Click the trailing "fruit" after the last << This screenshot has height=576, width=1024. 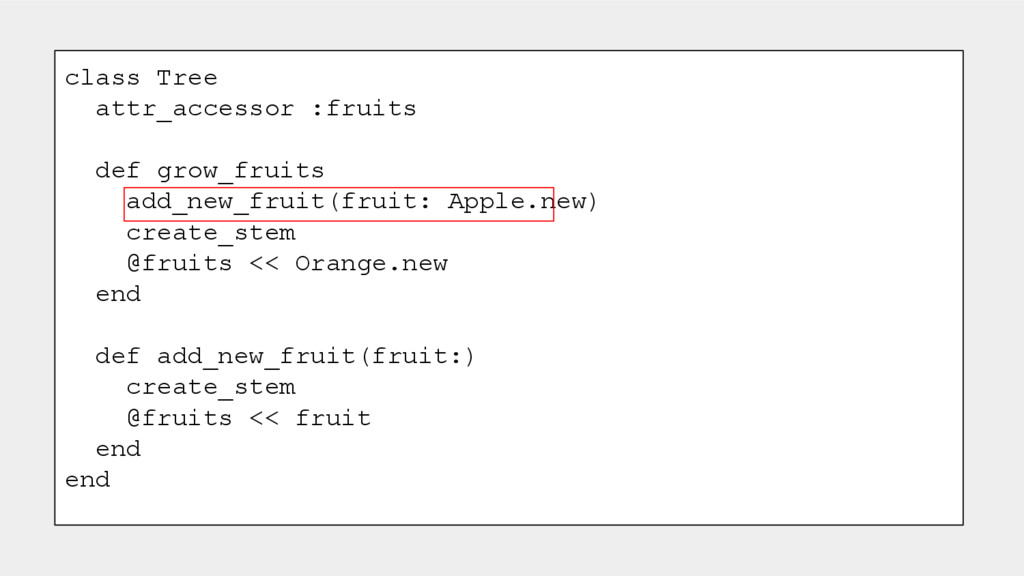tap(333, 418)
